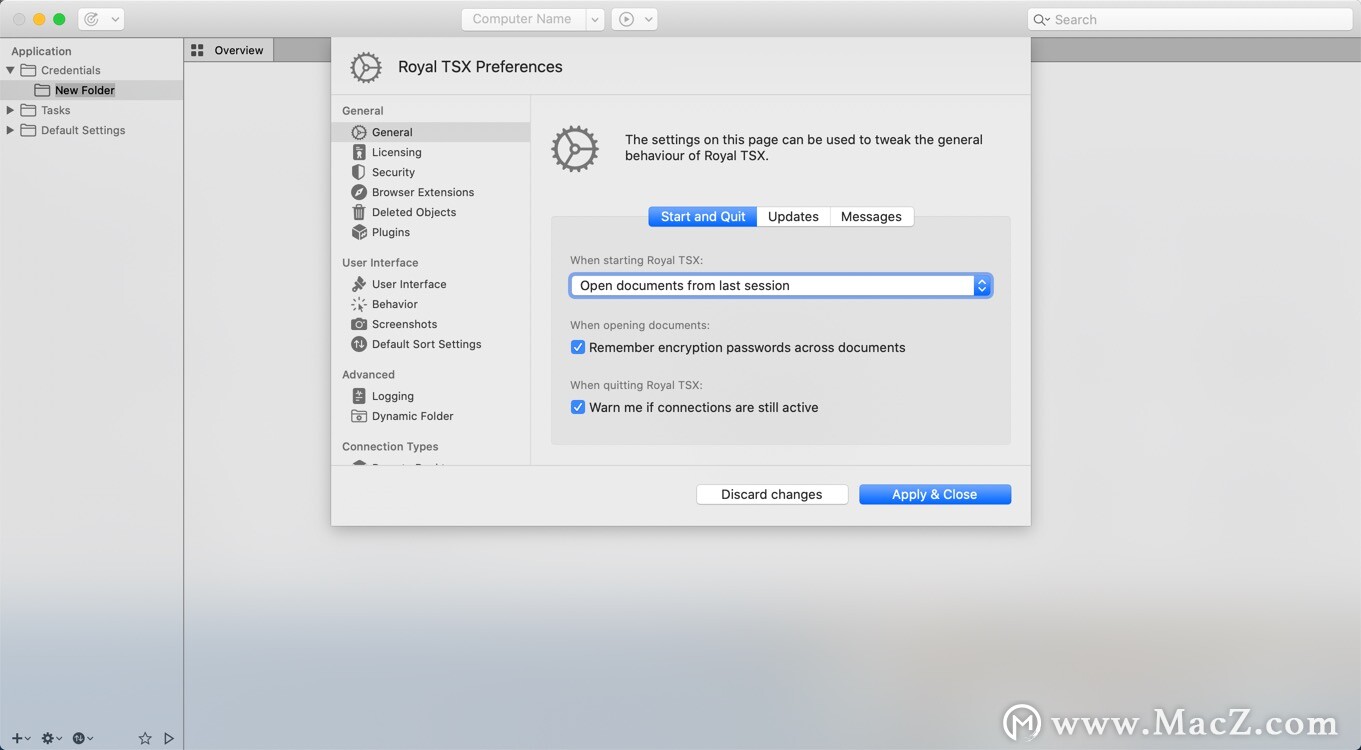Click the gear actions icon at bottom
Image resolution: width=1361 pixels, height=750 pixels.
click(47, 738)
